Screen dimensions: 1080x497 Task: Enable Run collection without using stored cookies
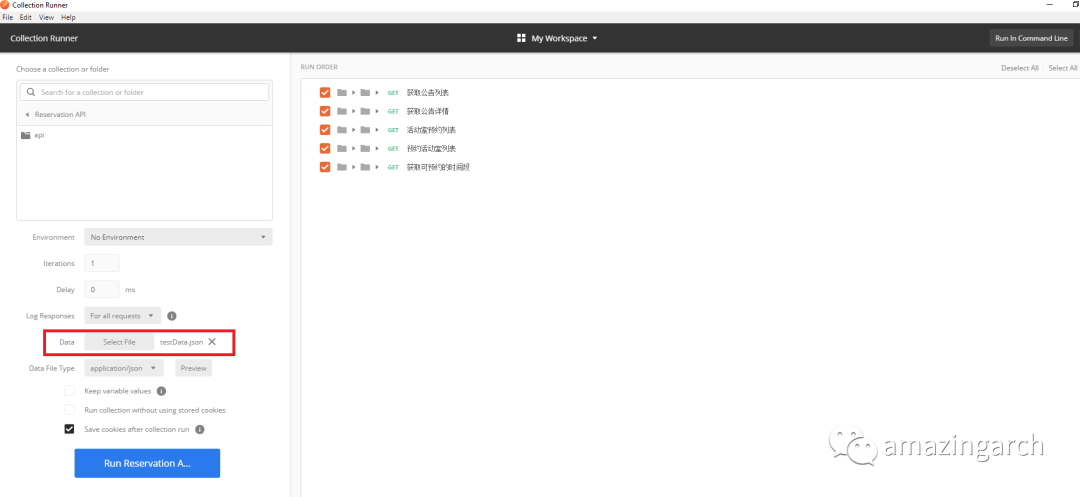70,410
